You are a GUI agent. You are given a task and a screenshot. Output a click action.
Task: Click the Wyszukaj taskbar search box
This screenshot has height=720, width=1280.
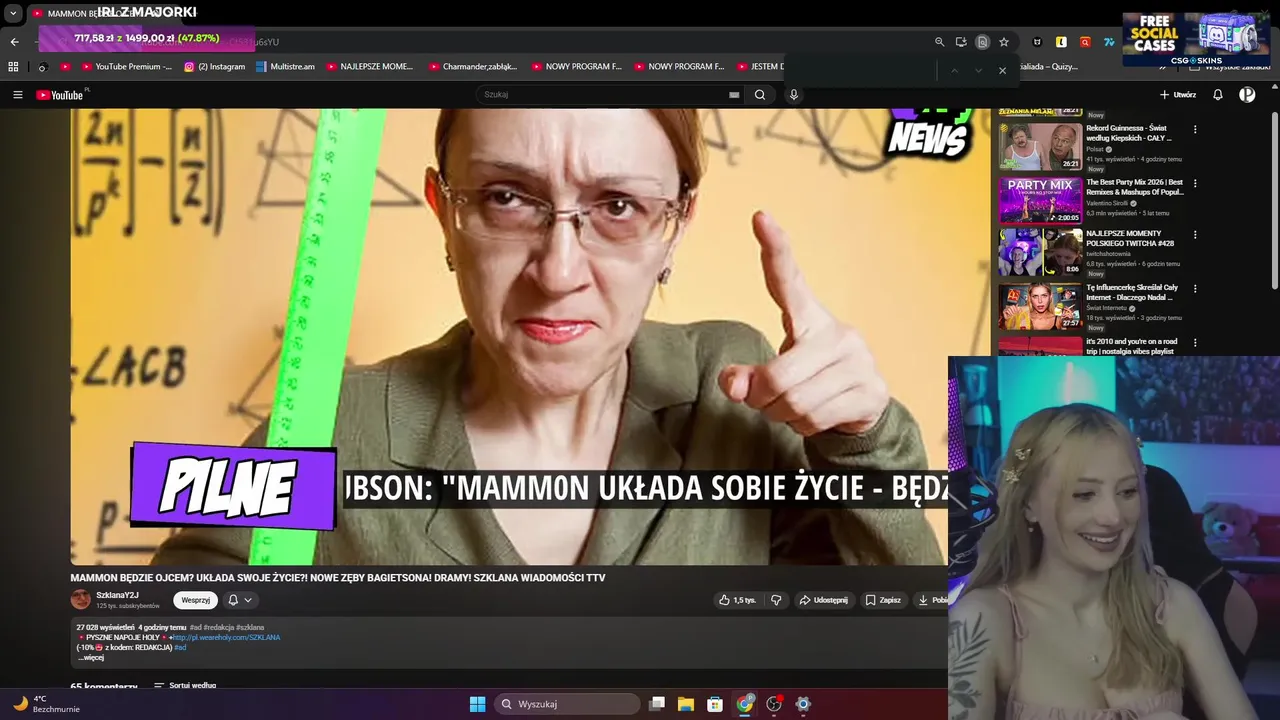click(x=568, y=704)
